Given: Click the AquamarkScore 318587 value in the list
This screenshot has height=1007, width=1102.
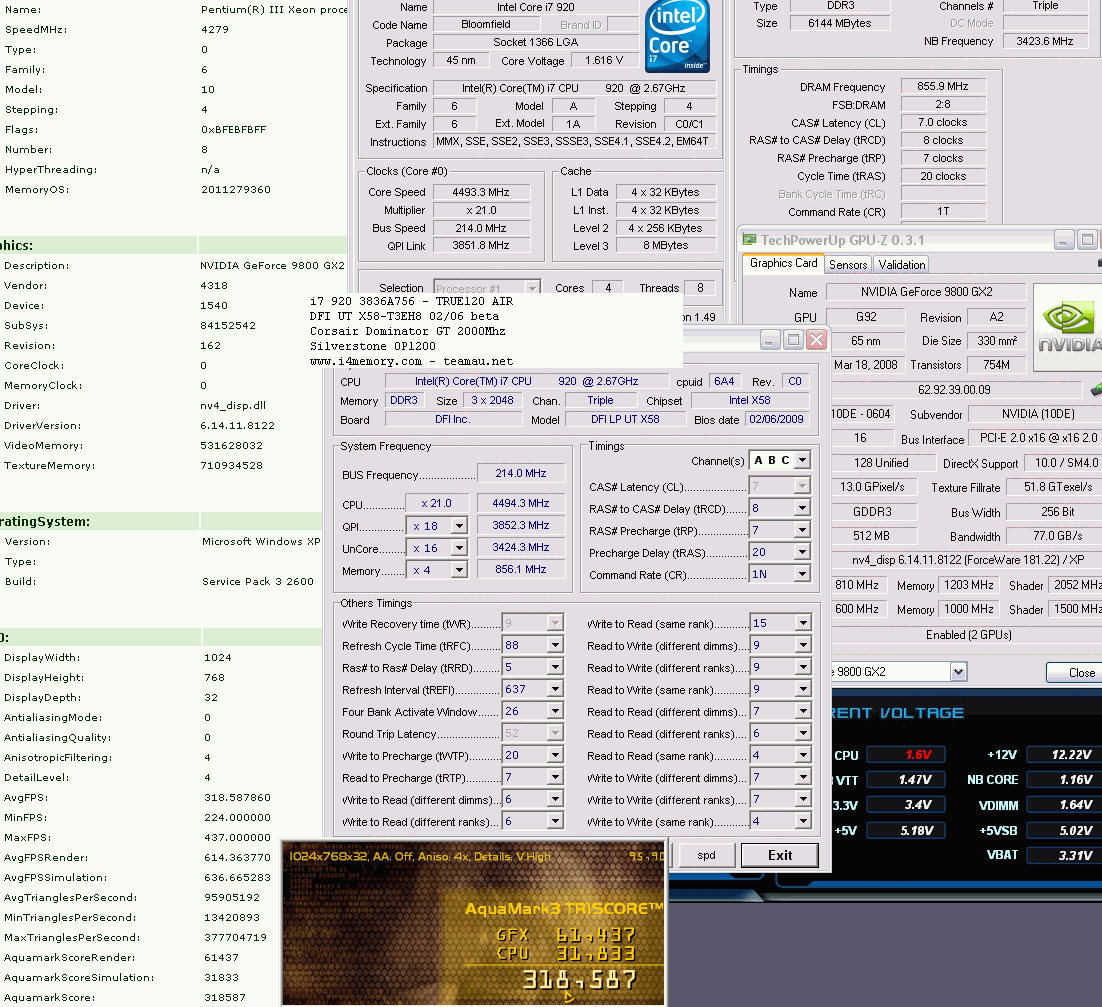Looking at the screenshot, I should tap(225, 997).
